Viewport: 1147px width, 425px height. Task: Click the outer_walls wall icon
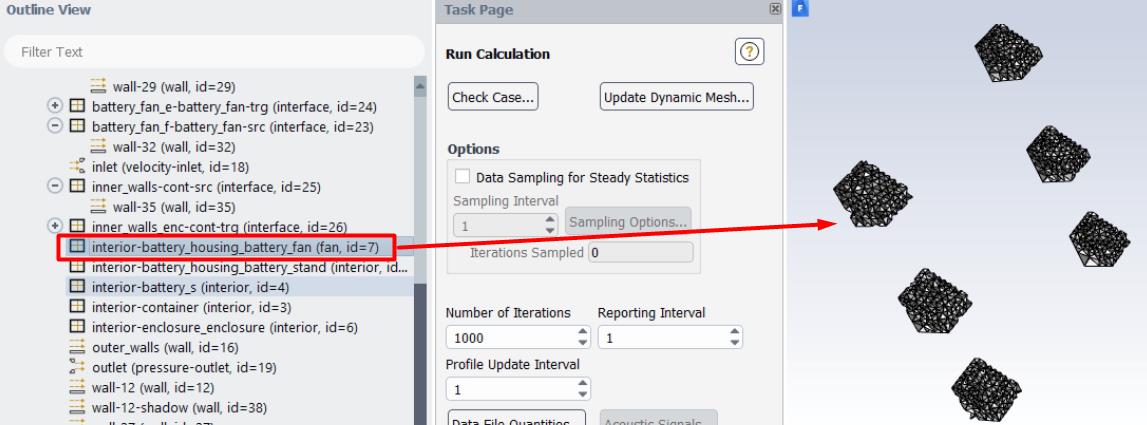[77, 347]
